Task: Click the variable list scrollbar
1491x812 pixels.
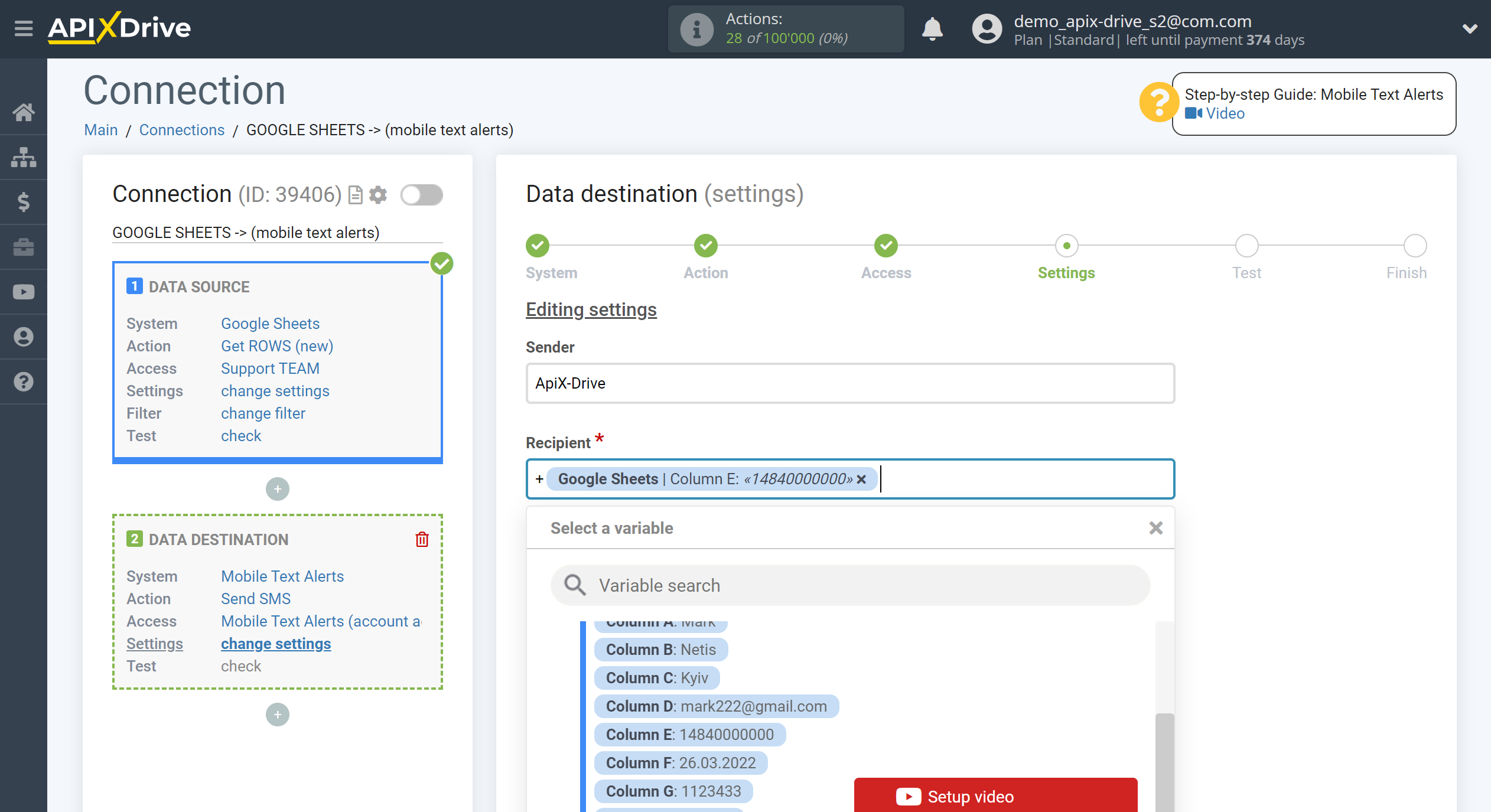Action: [1164, 762]
